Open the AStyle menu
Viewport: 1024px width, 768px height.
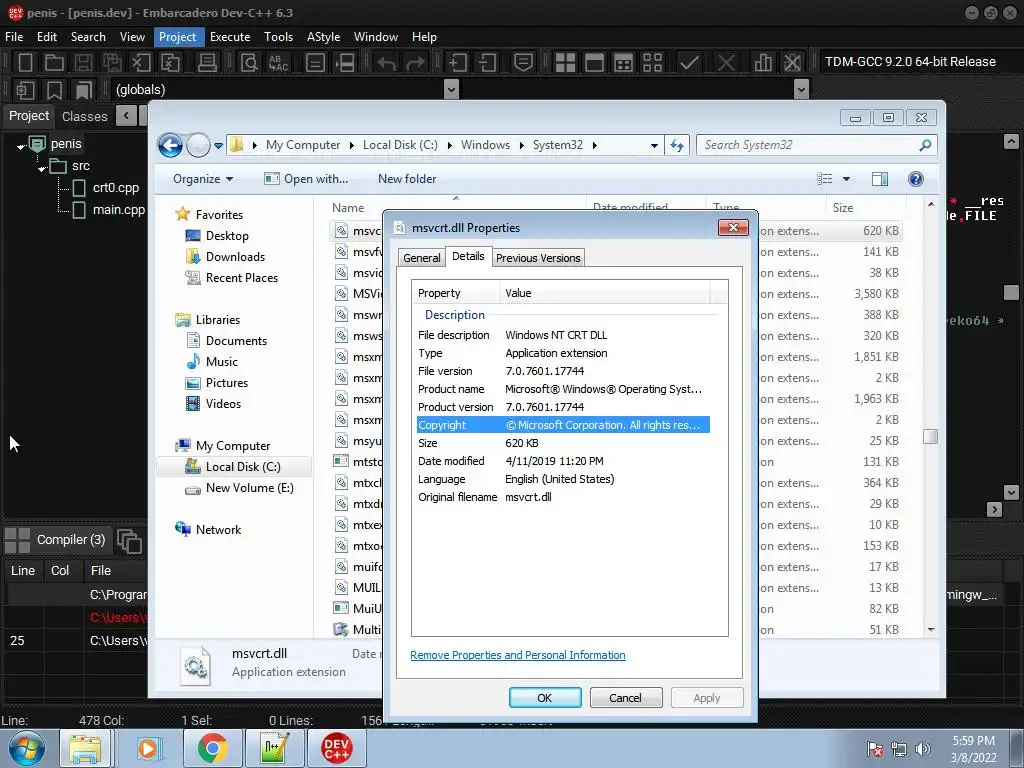pyautogui.click(x=323, y=37)
